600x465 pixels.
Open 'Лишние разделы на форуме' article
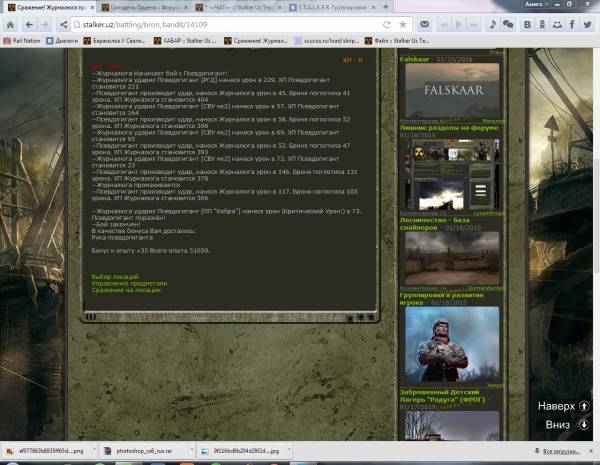click(x=449, y=128)
